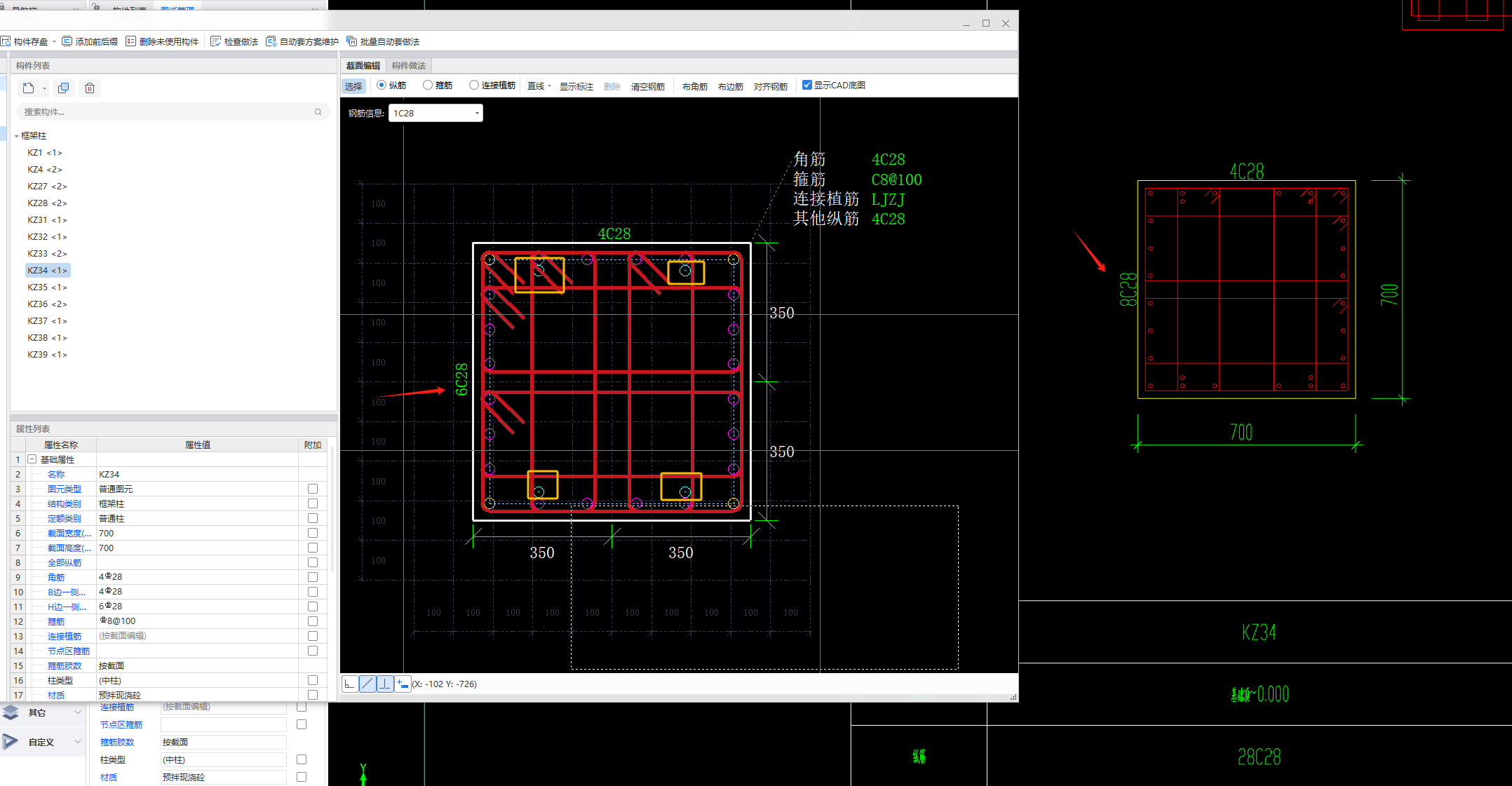This screenshot has height=786, width=1512.
Task: Switch to the 构件做法 tab
Action: tap(409, 66)
